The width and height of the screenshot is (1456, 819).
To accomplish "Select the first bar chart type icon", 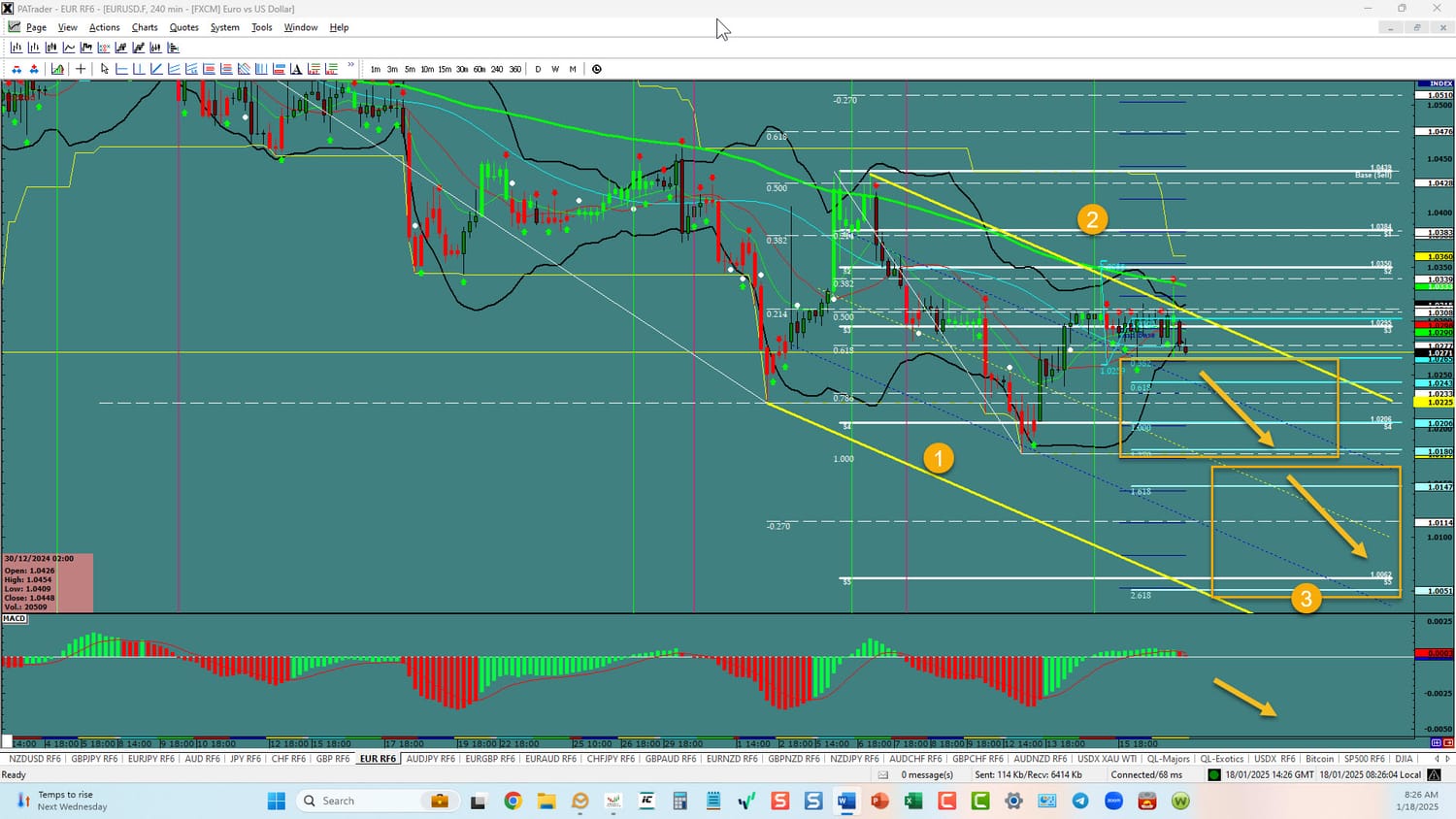I will click(16, 48).
